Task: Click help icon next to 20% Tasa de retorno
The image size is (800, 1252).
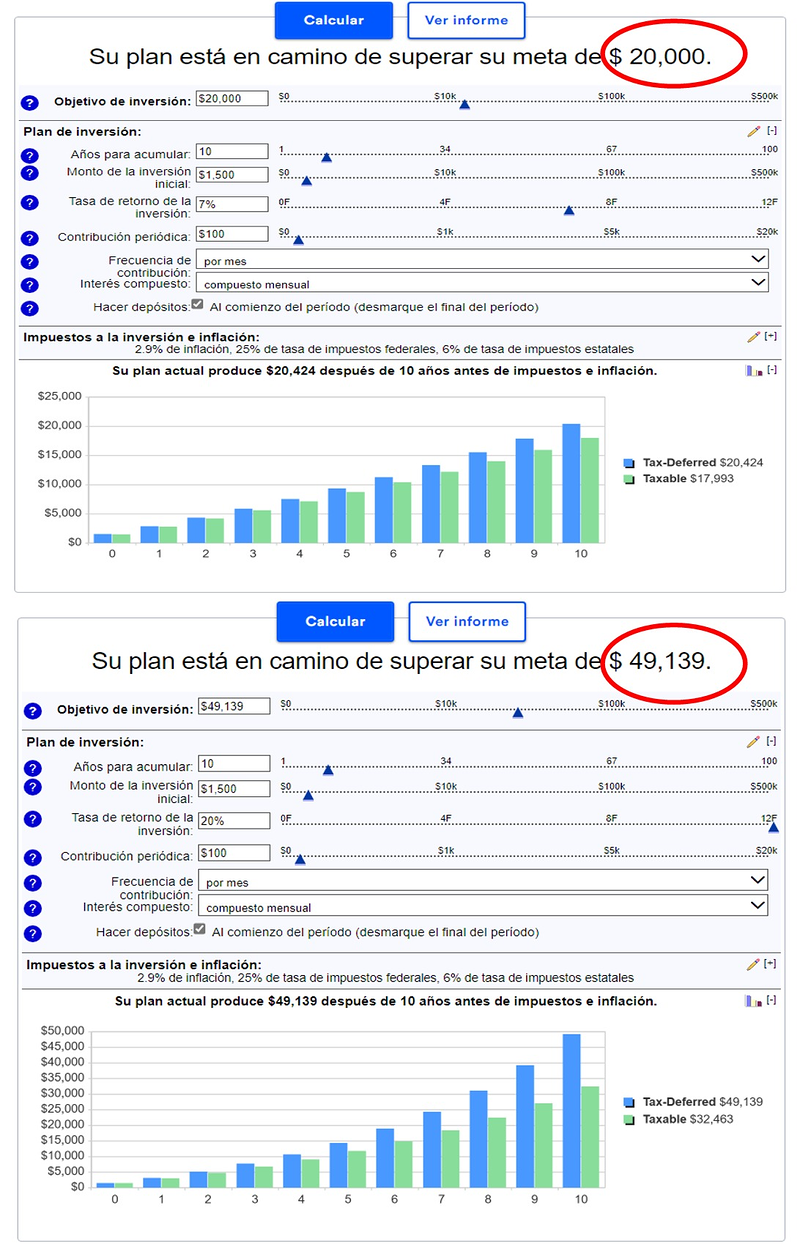Action: coord(32,819)
